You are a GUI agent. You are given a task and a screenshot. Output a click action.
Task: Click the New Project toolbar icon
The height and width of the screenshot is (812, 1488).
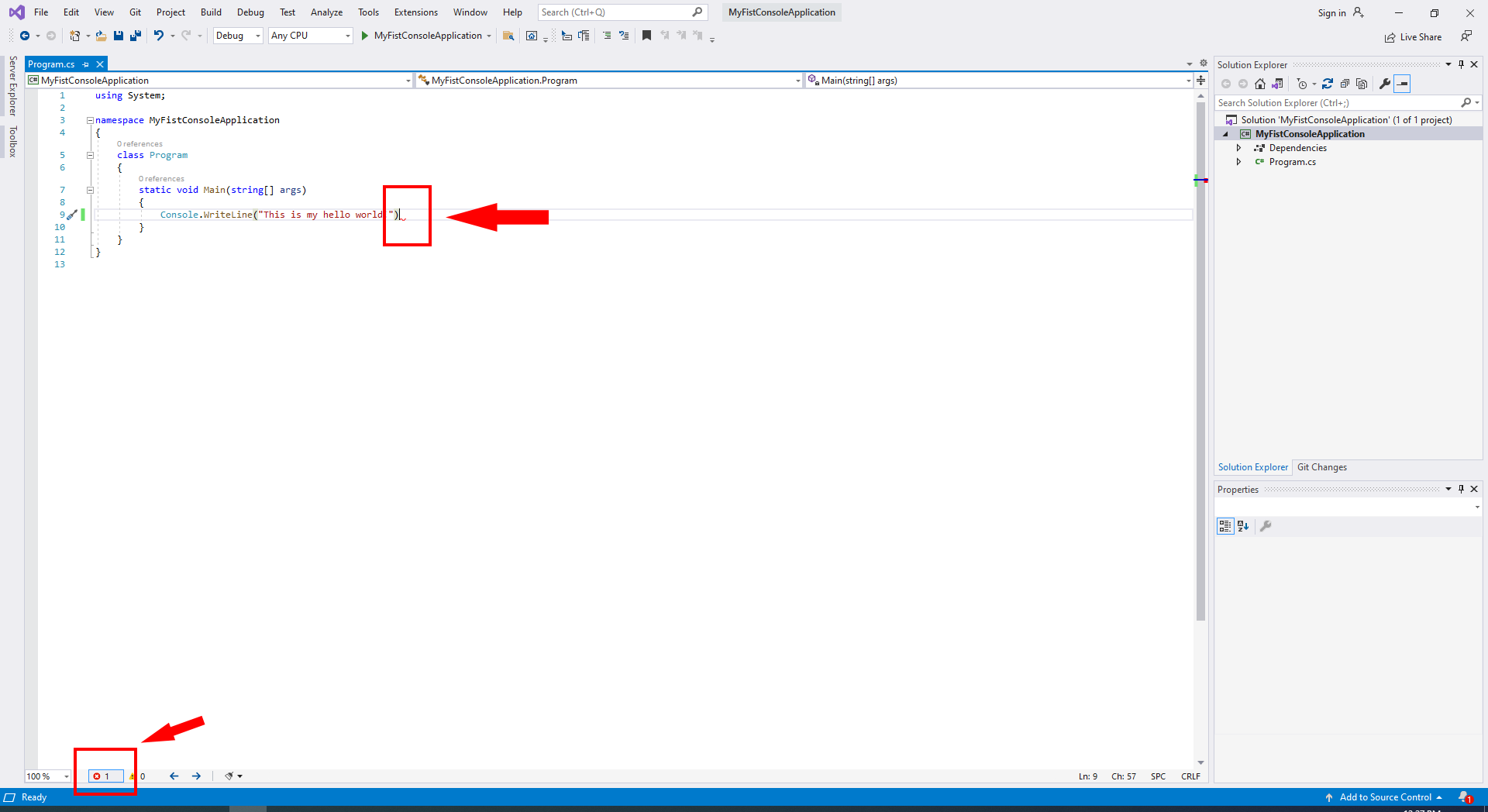point(74,36)
